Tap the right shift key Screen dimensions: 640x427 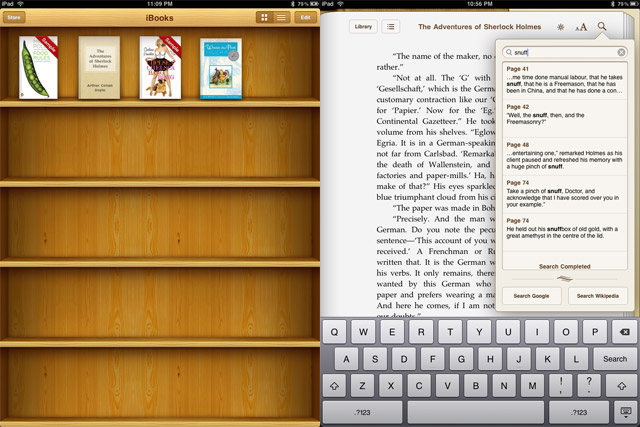tap(621, 385)
